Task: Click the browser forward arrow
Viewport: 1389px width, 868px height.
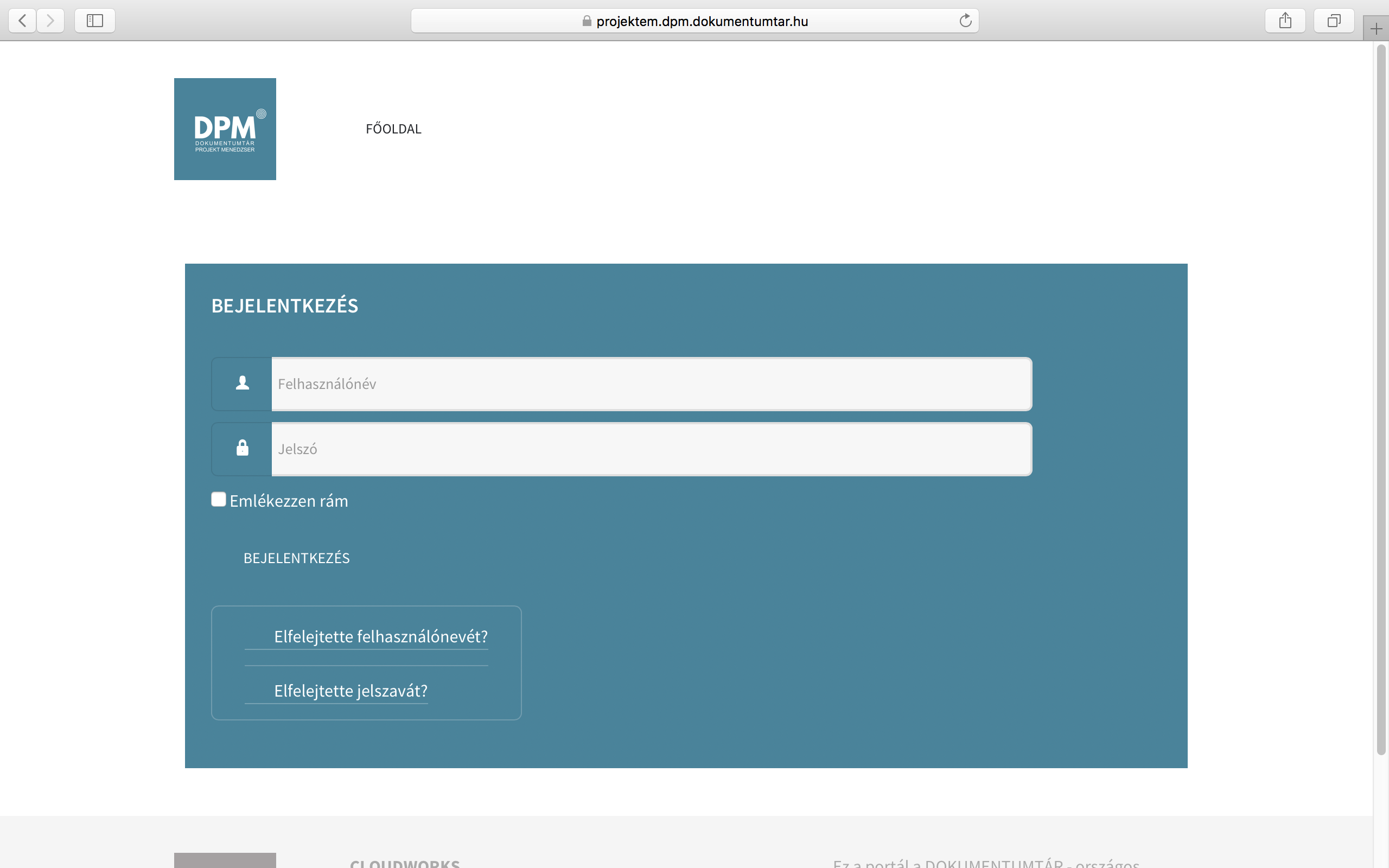Action: pyautogui.click(x=50, y=21)
